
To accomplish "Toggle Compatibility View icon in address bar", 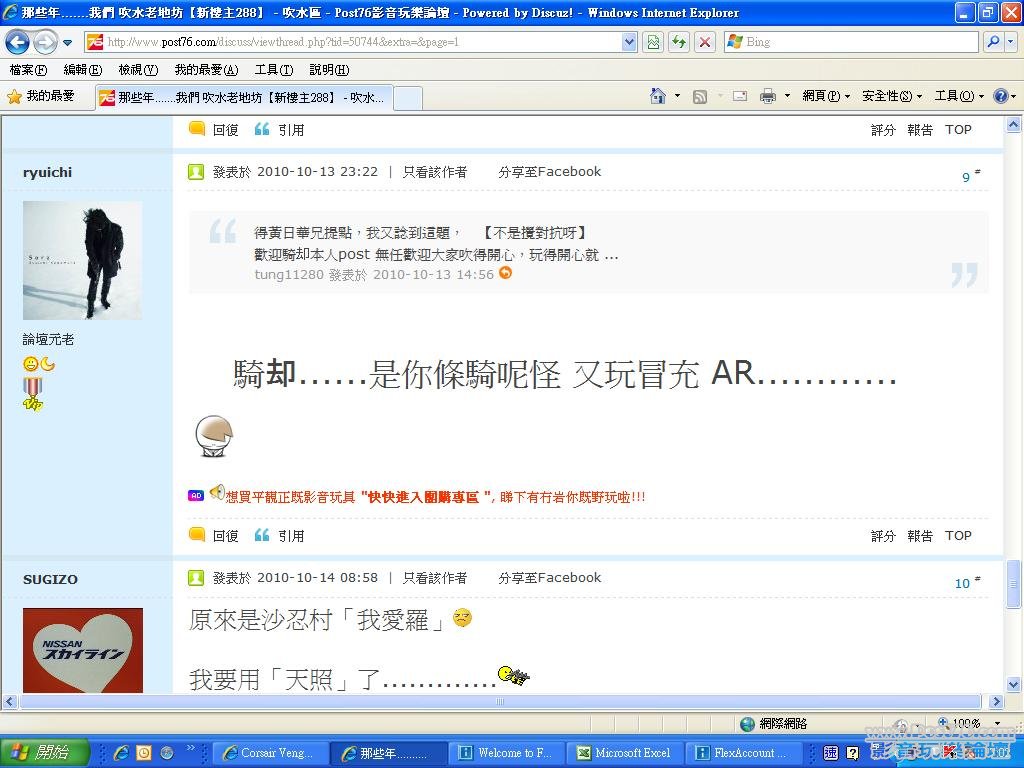I will pos(653,42).
